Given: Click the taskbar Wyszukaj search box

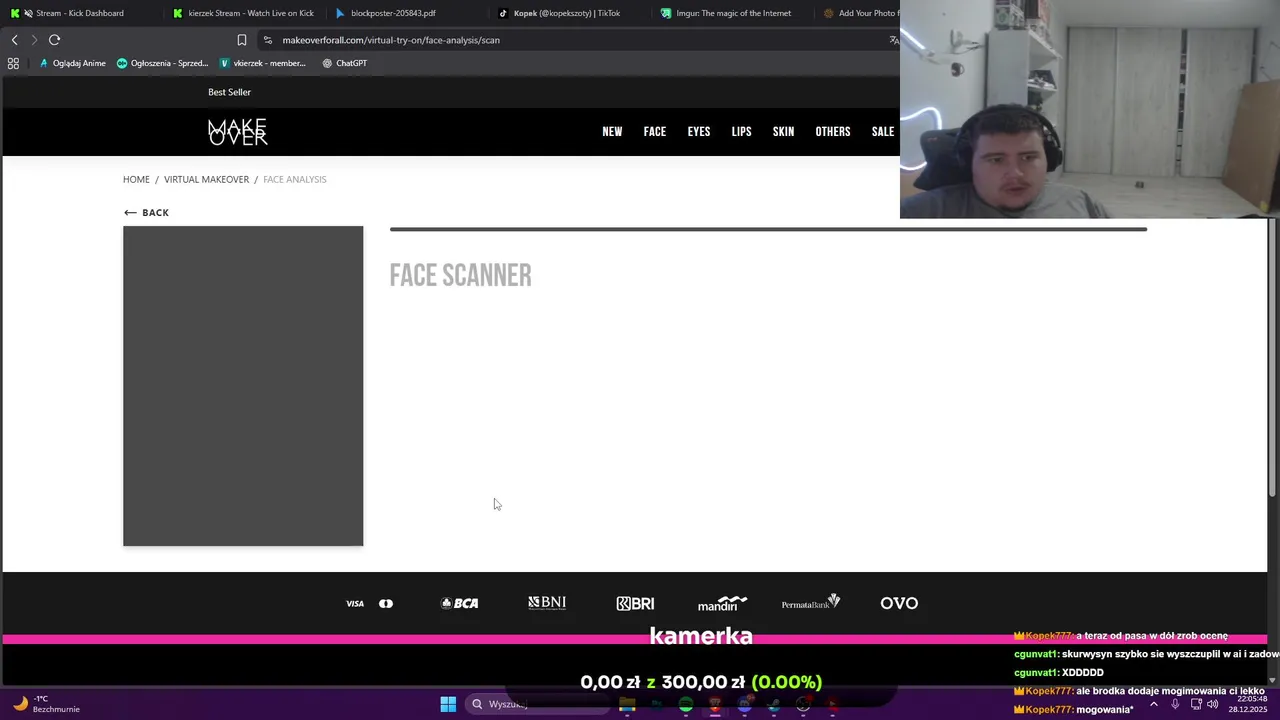Looking at the screenshot, I should pos(538,704).
